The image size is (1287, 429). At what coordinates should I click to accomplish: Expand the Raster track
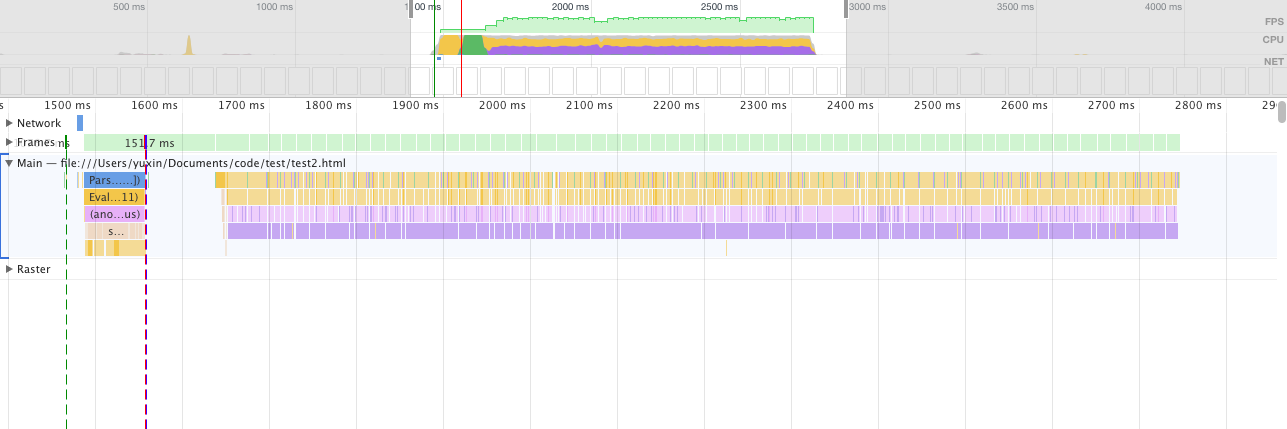tap(10, 269)
